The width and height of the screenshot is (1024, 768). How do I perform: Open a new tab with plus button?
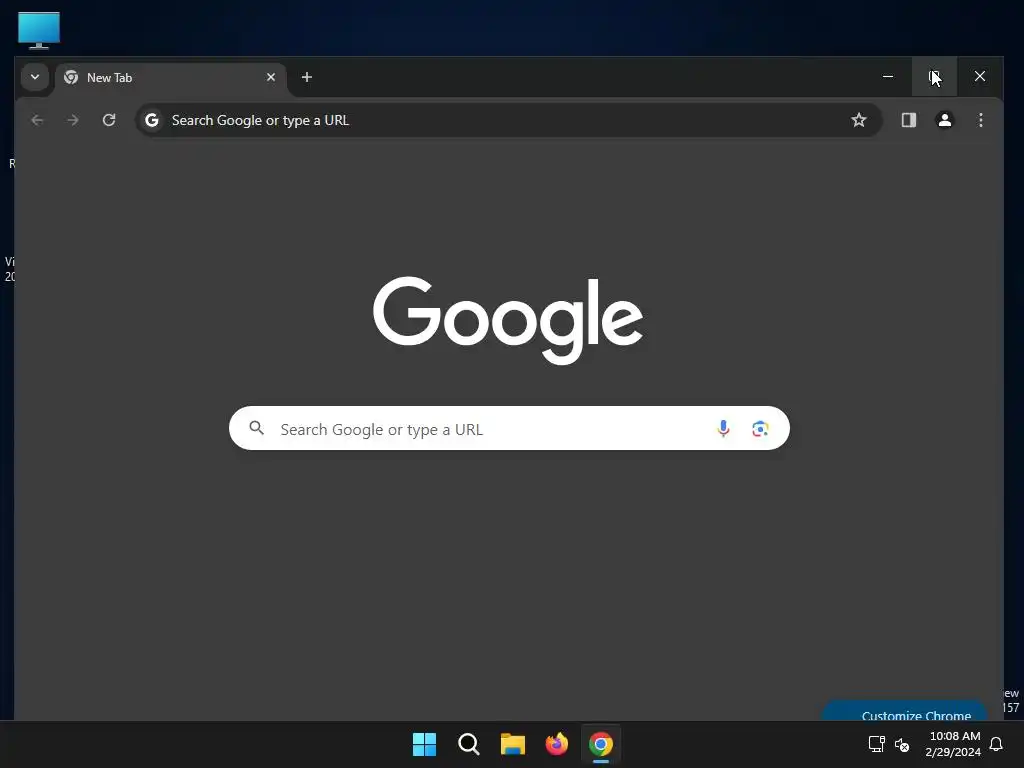[x=306, y=77]
